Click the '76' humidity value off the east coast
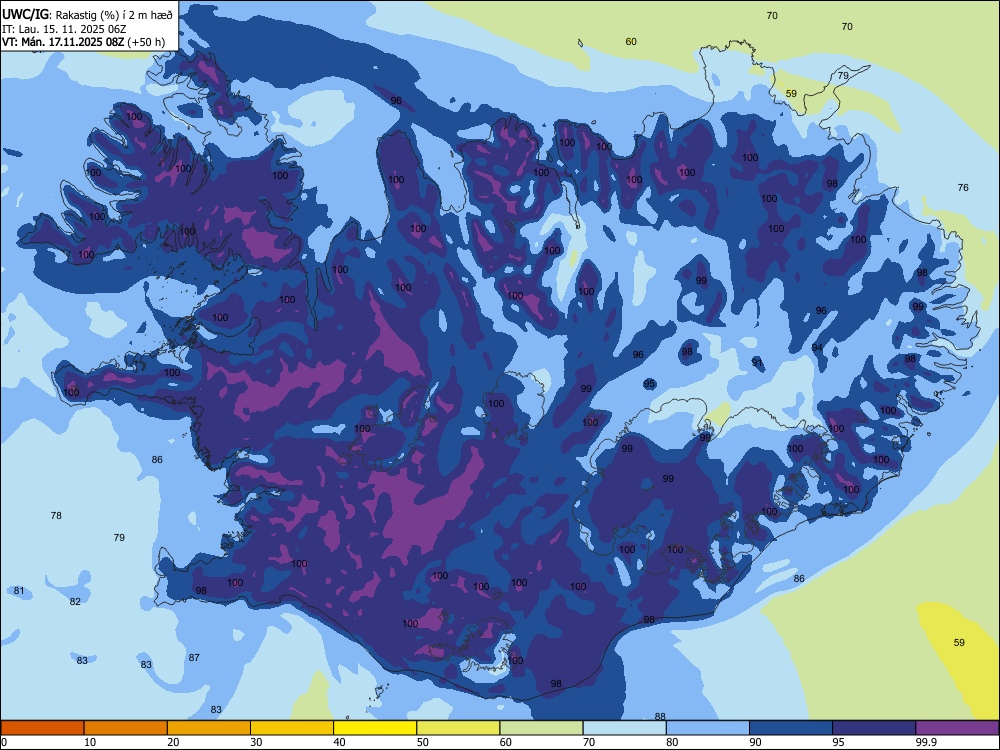 [x=963, y=187]
